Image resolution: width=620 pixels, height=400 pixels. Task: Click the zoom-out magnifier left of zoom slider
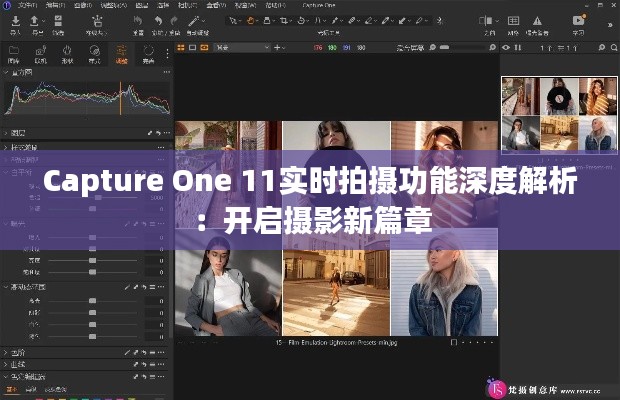pyautogui.click(x=433, y=47)
